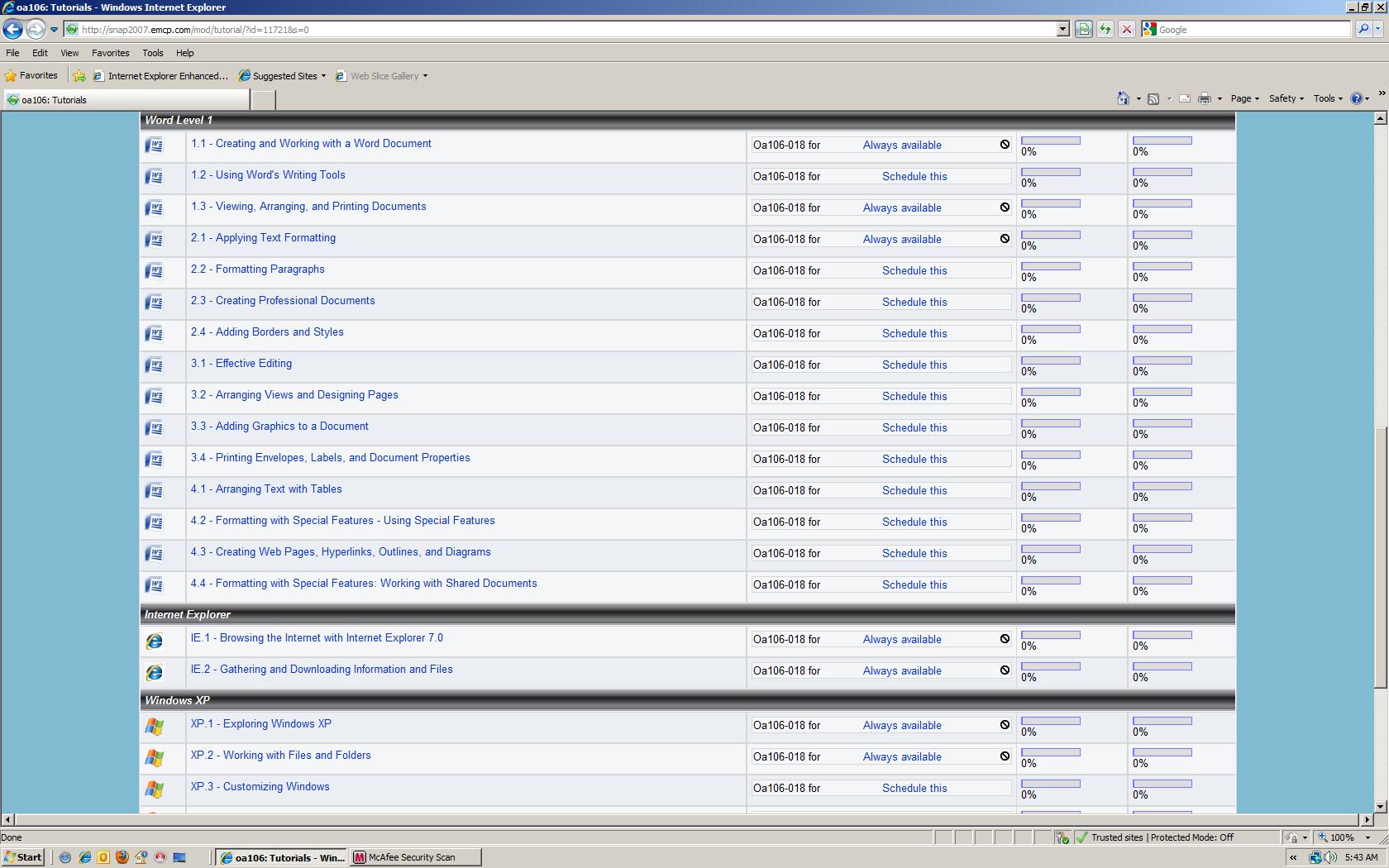
Task: Open the Suggested Sites dropdown
Action: point(323,76)
